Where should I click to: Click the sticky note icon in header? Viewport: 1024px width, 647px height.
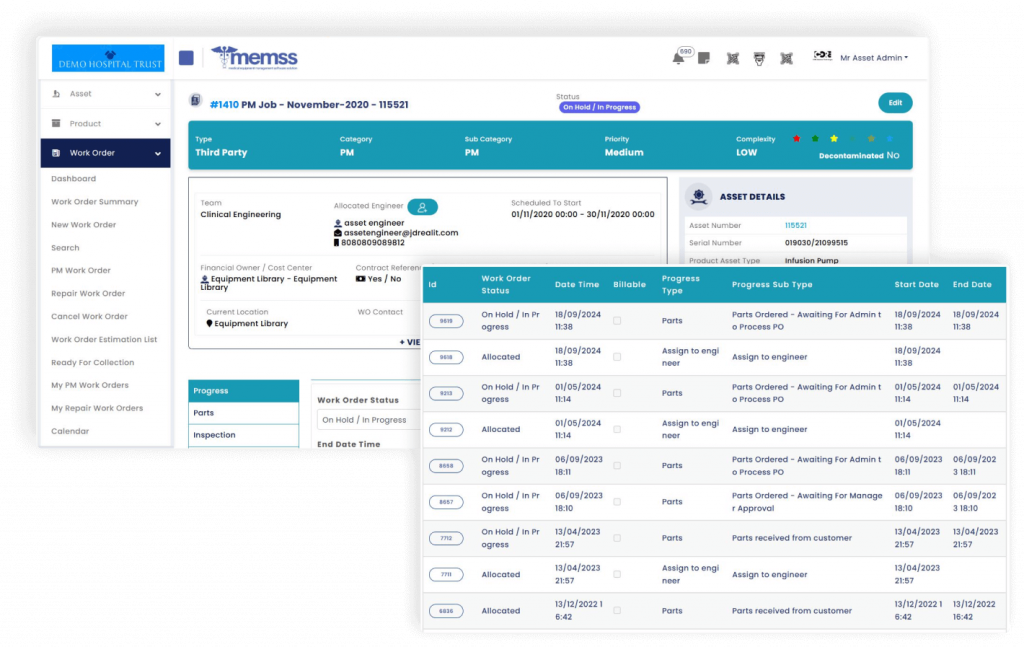(703, 58)
